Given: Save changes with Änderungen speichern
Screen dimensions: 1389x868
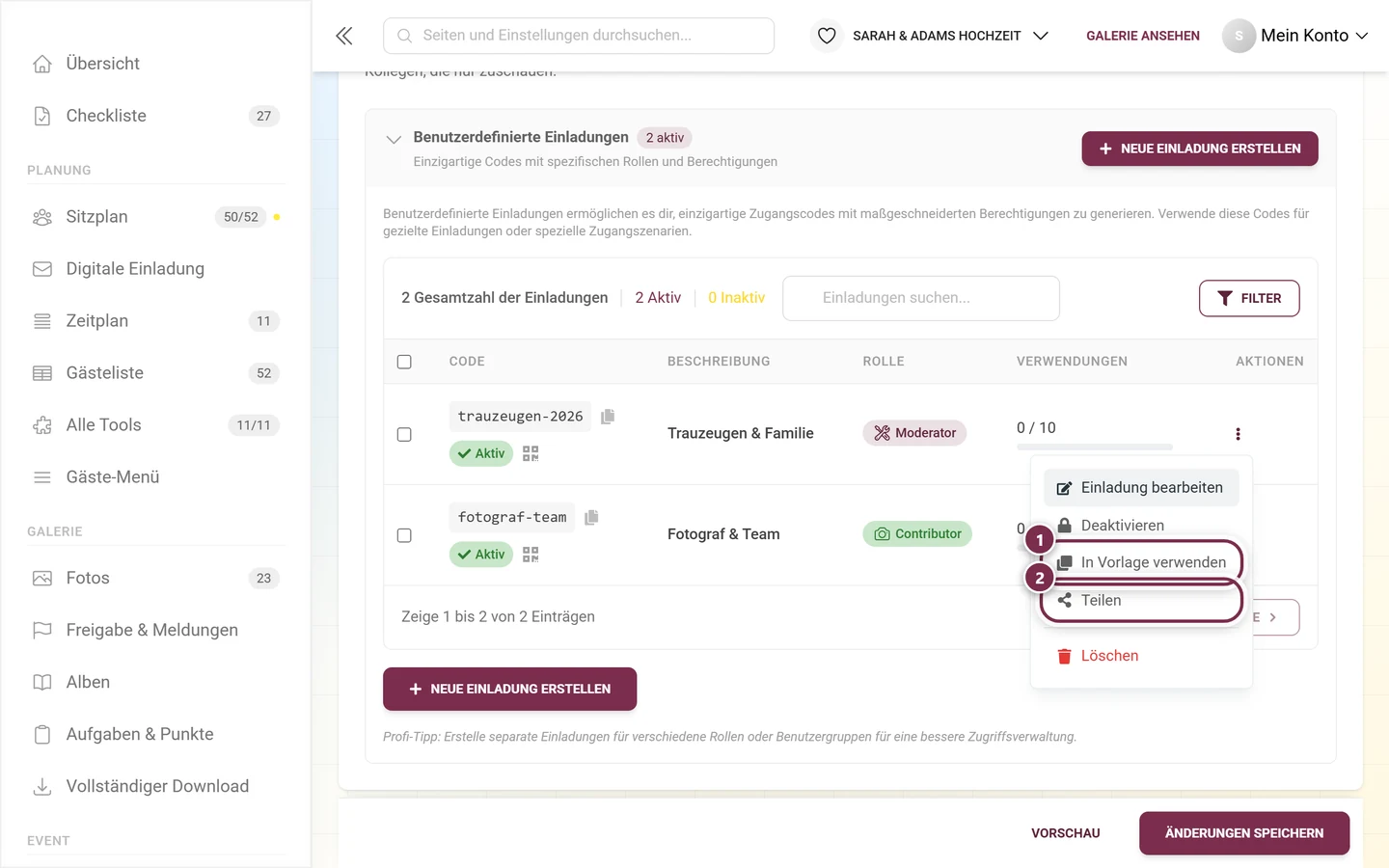Looking at the screenshot, I should pyautogui.click(x=1244, y=833).
